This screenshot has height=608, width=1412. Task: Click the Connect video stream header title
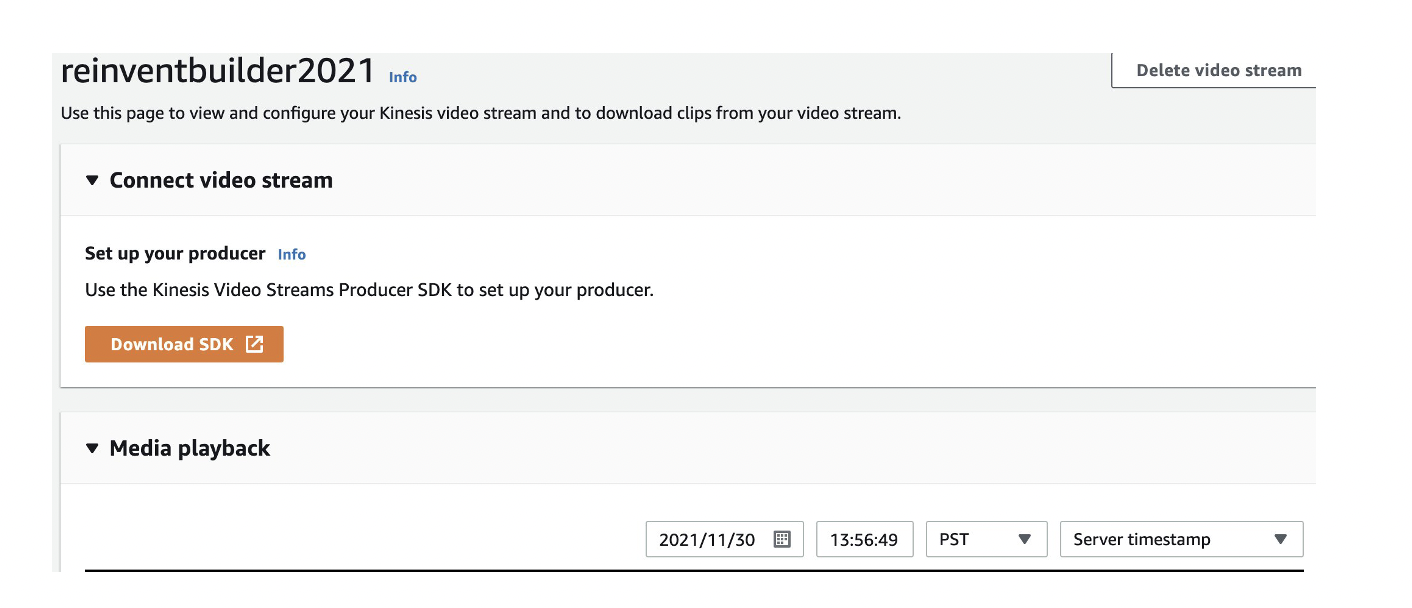tap(221, 181)
